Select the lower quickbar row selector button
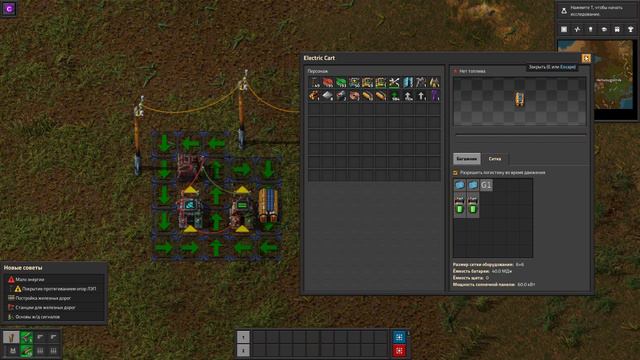Screen dimensions: 640x360 (243, 351)
